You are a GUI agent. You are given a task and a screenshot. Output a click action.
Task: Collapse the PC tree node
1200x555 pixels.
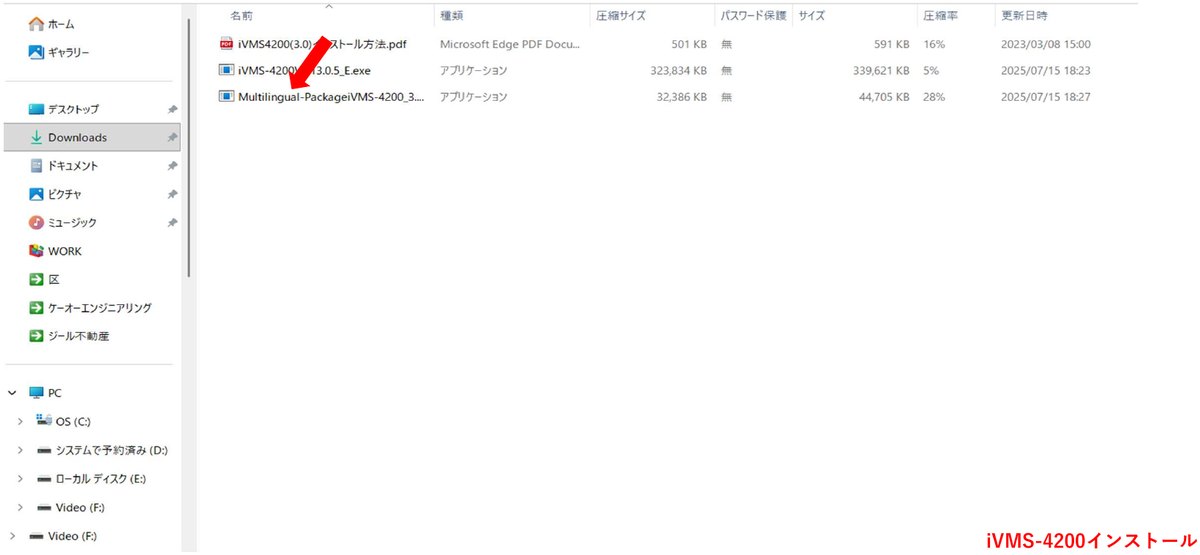(x=12, y=393)
